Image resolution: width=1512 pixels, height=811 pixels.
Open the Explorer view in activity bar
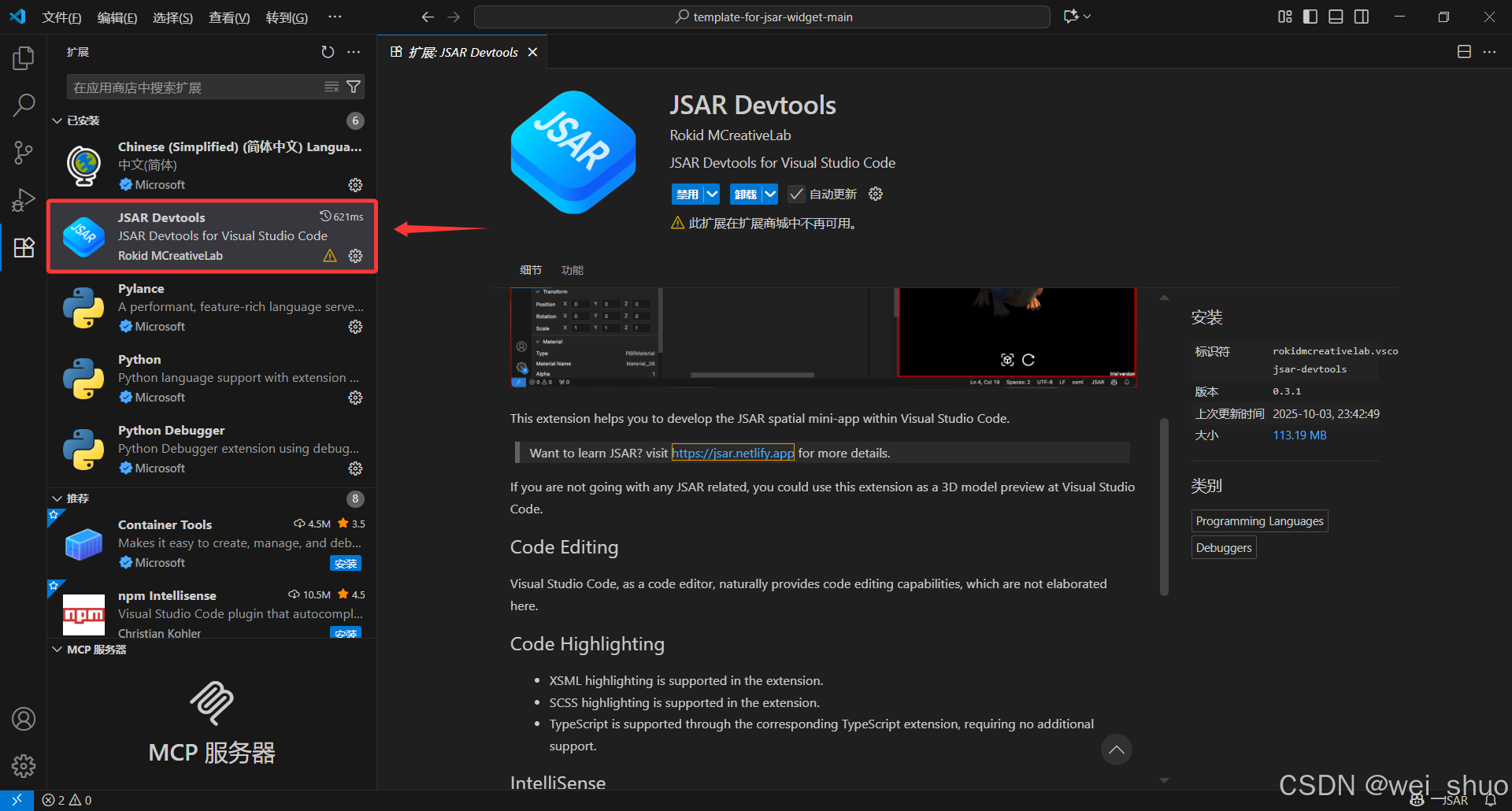24,57
